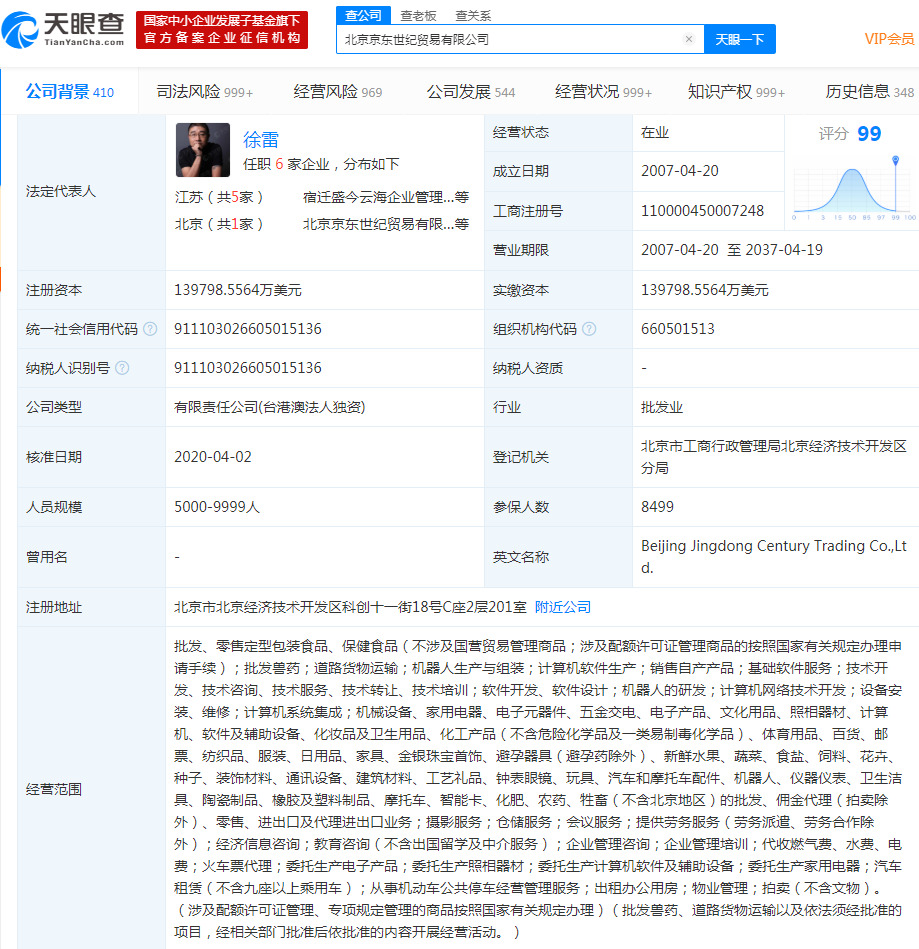Open legal representative 徐雷's profile link
The image size is (919, 949).
(x=261, y=140)
